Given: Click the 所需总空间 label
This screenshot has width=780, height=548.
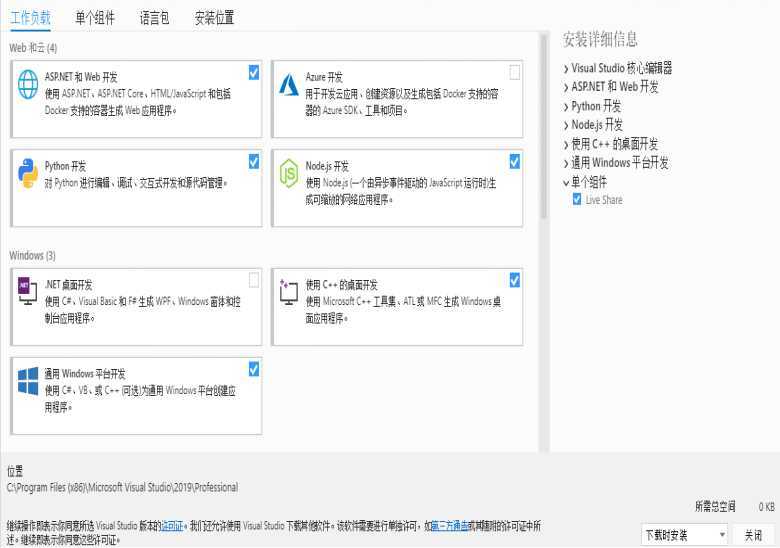Looking at the screenshot, I should click(715, 507).
